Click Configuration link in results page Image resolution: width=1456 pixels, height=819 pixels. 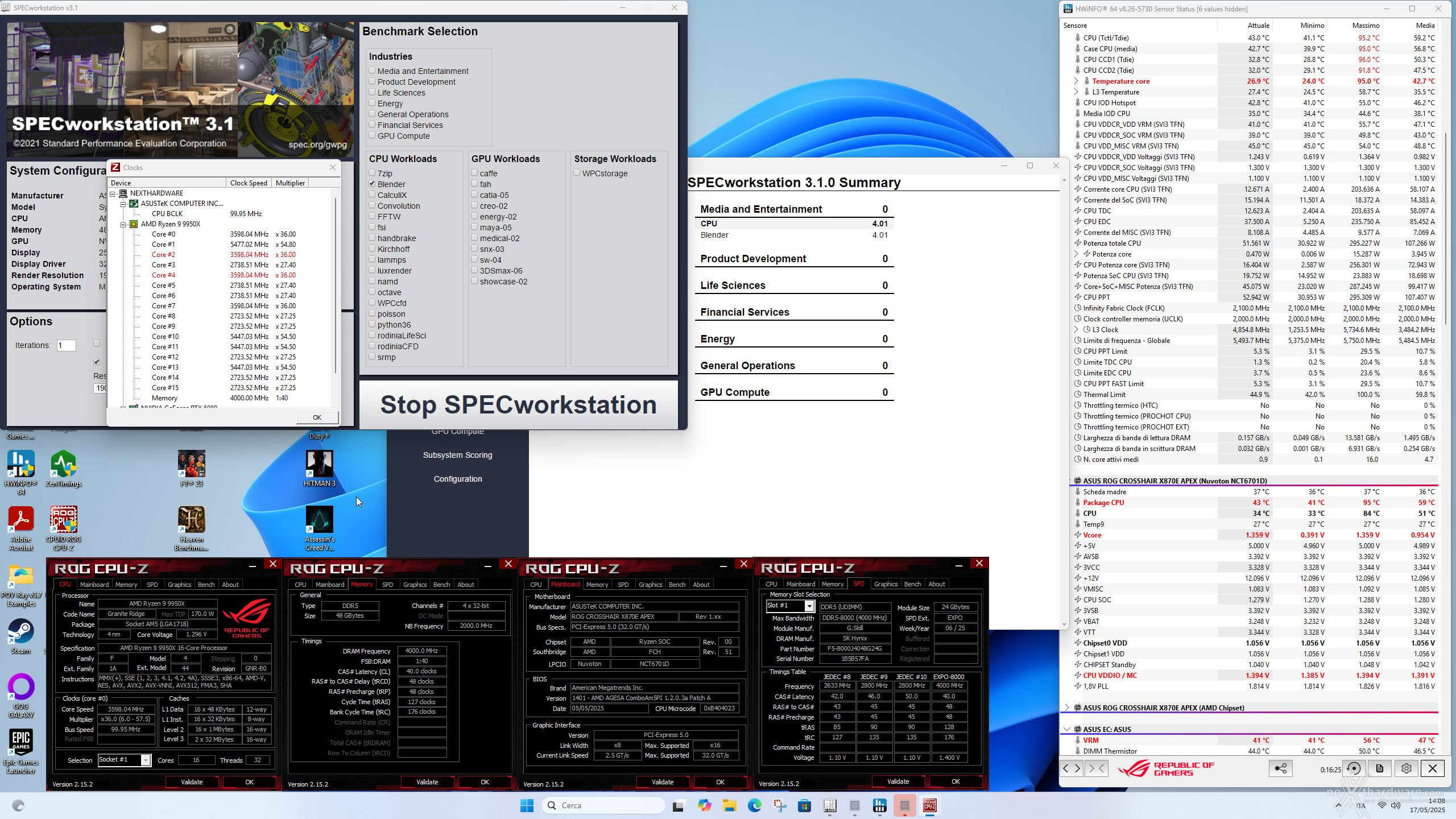pyautogui.click(x=458, y=479)
